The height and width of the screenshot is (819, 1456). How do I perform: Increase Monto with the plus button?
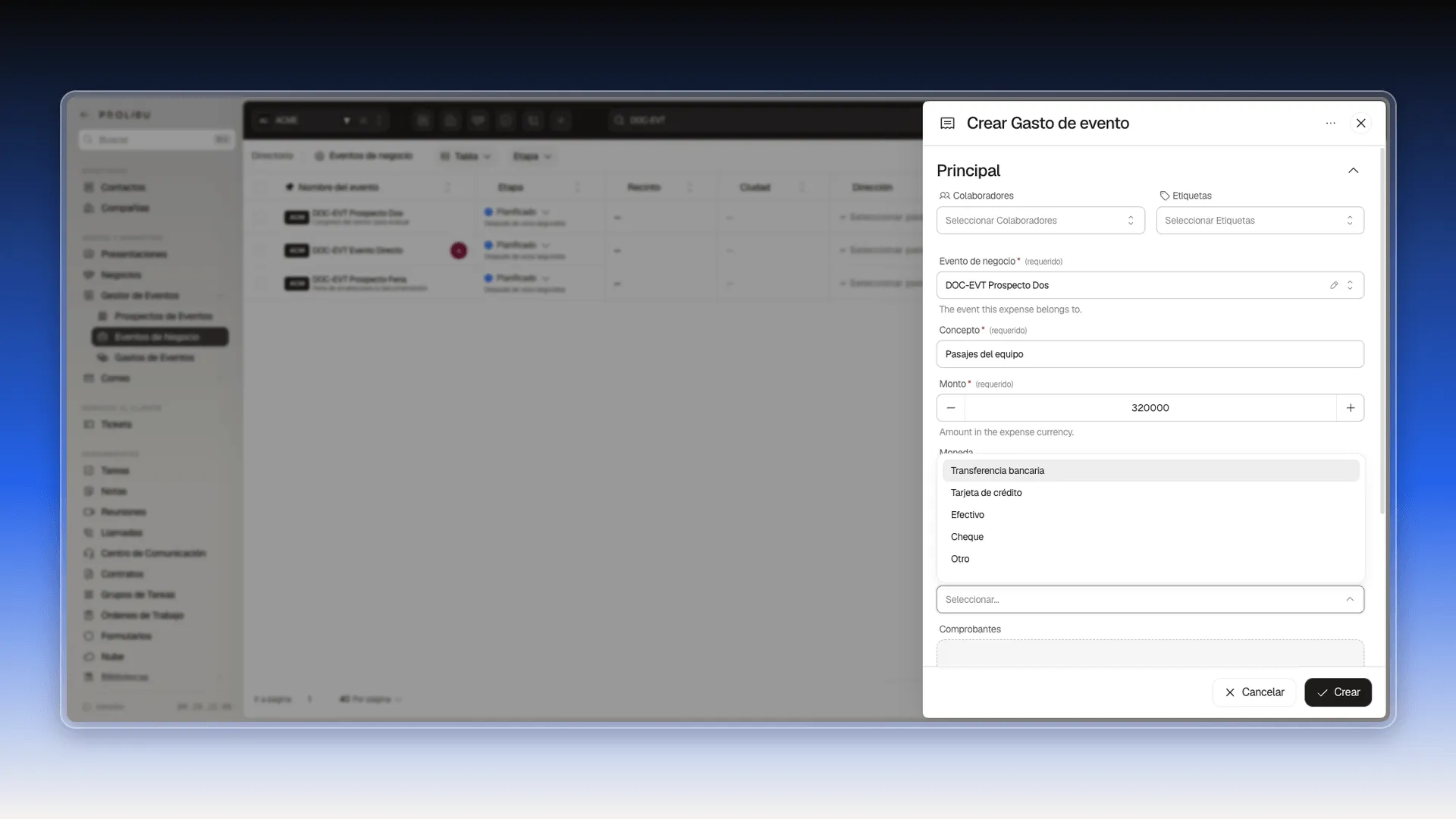[1350, 408]
